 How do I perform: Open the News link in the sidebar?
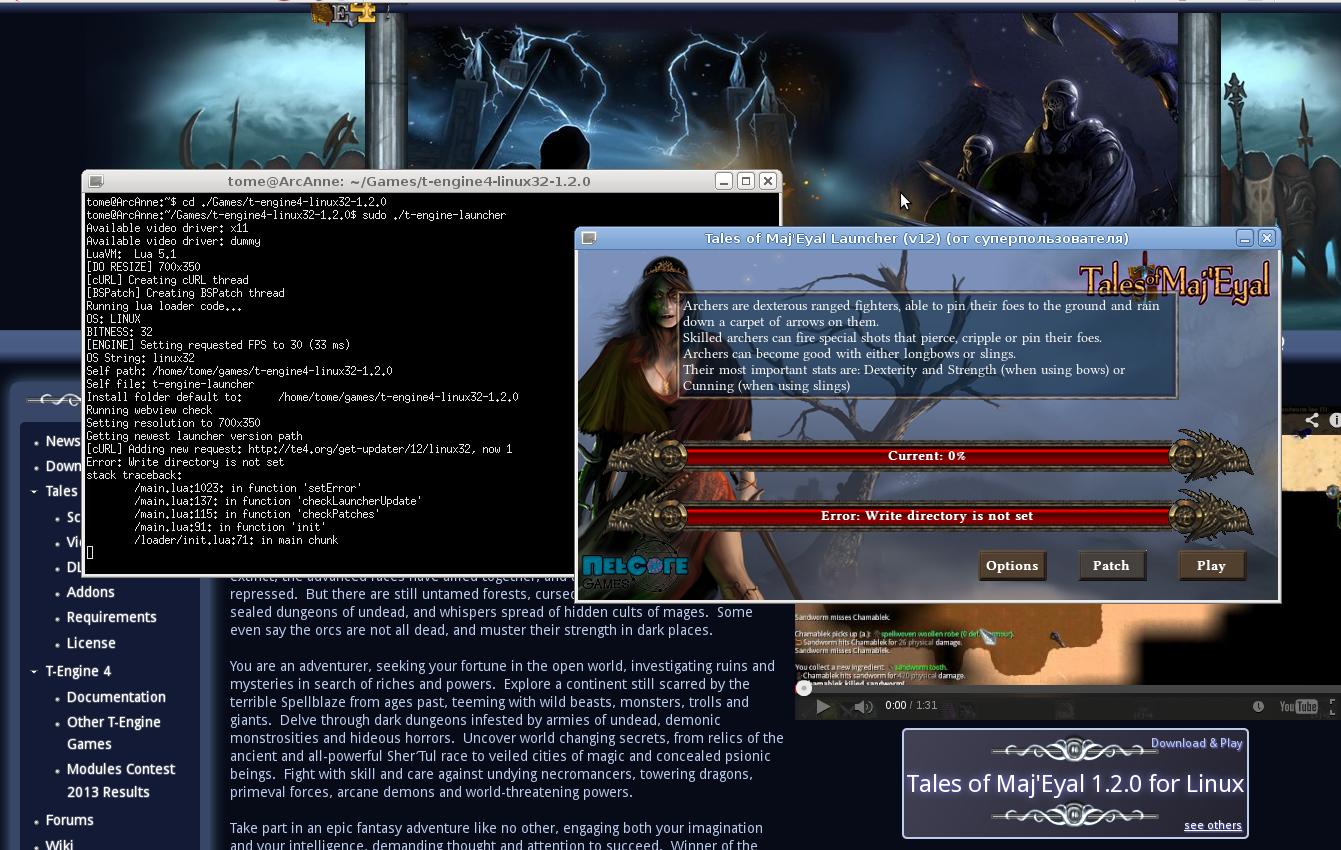tap(63, 441)
